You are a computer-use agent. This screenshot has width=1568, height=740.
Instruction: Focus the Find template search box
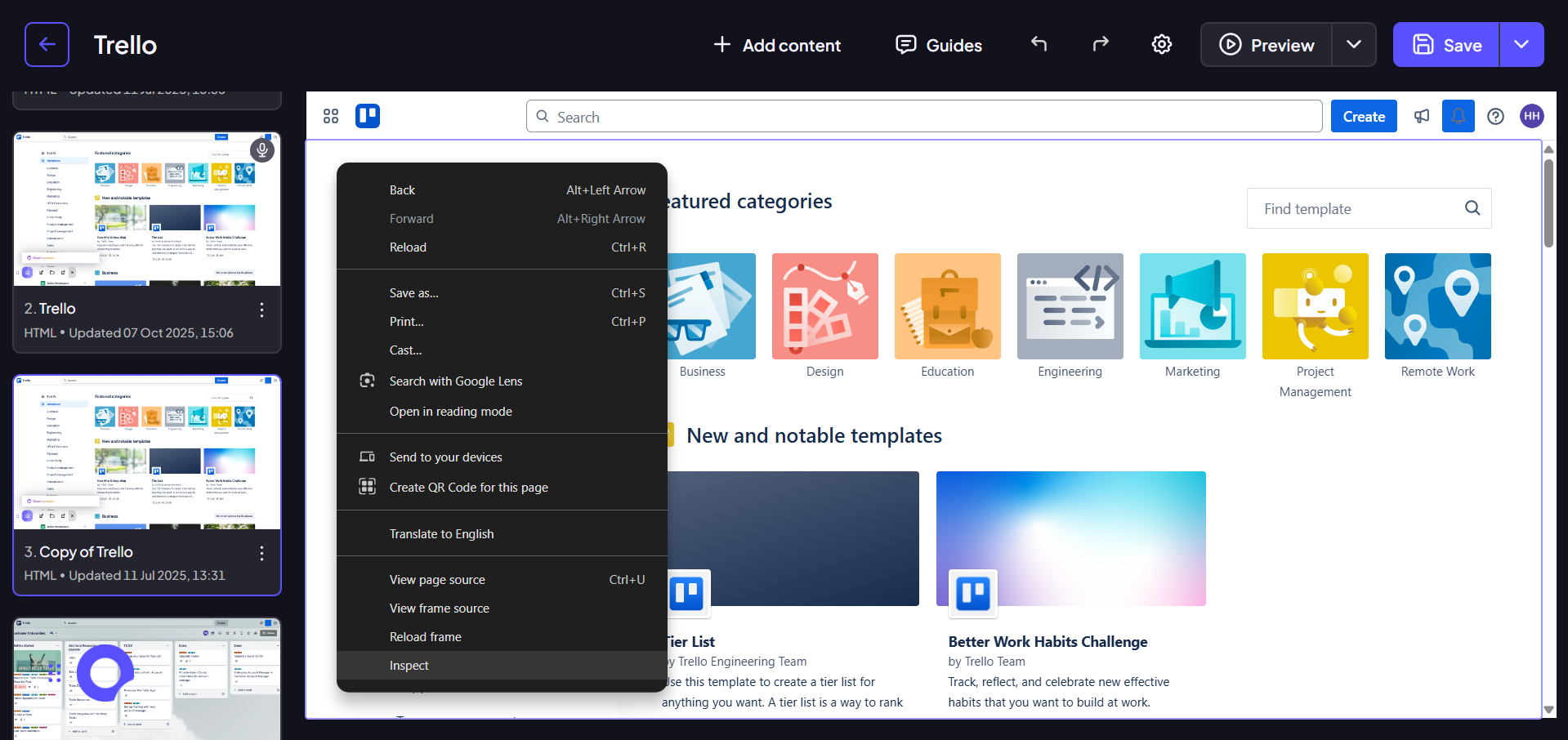tap(1369, 208)
